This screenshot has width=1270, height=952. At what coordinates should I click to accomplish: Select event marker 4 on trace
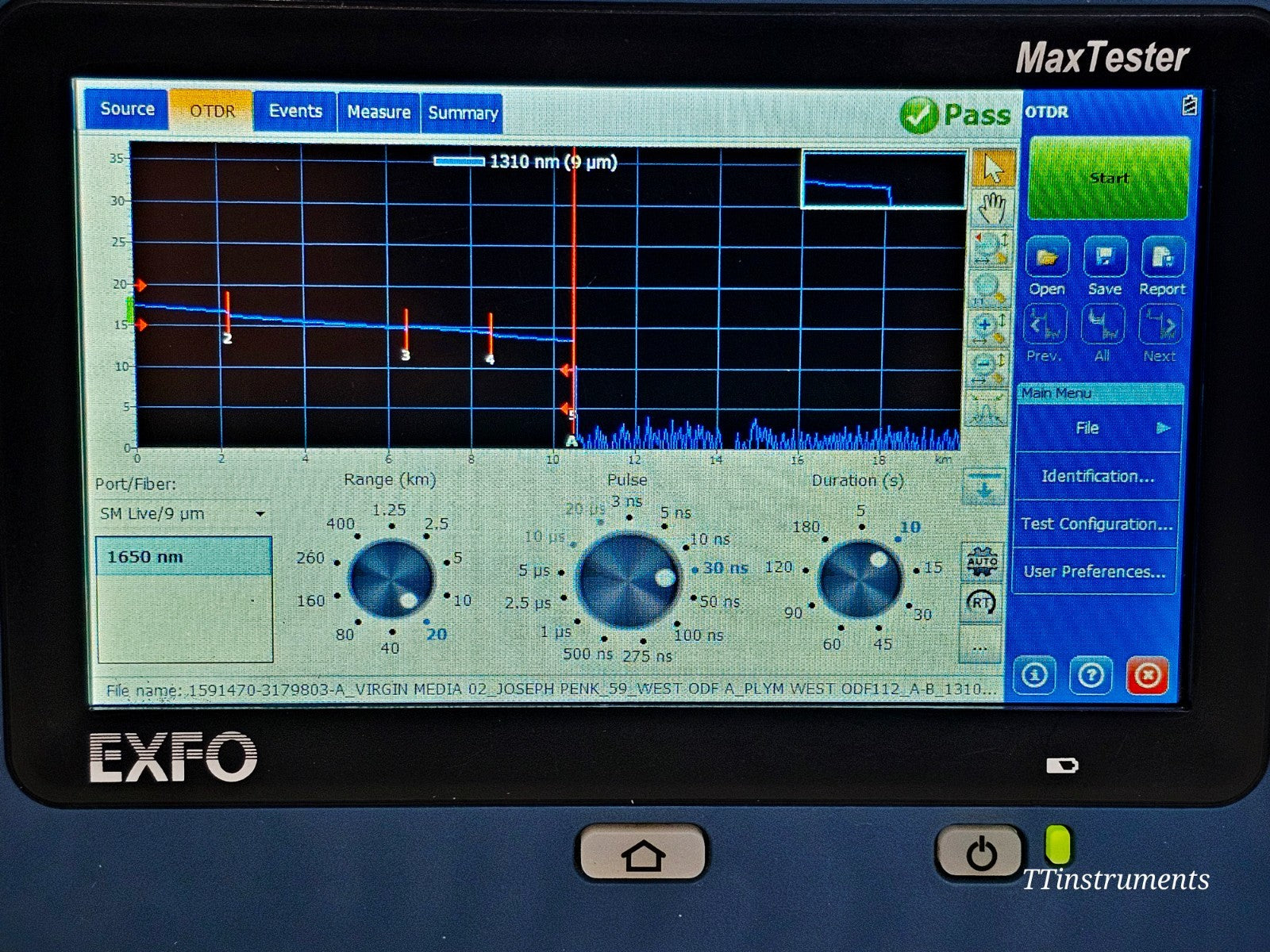pyautogui.click(x=491, y=339)
